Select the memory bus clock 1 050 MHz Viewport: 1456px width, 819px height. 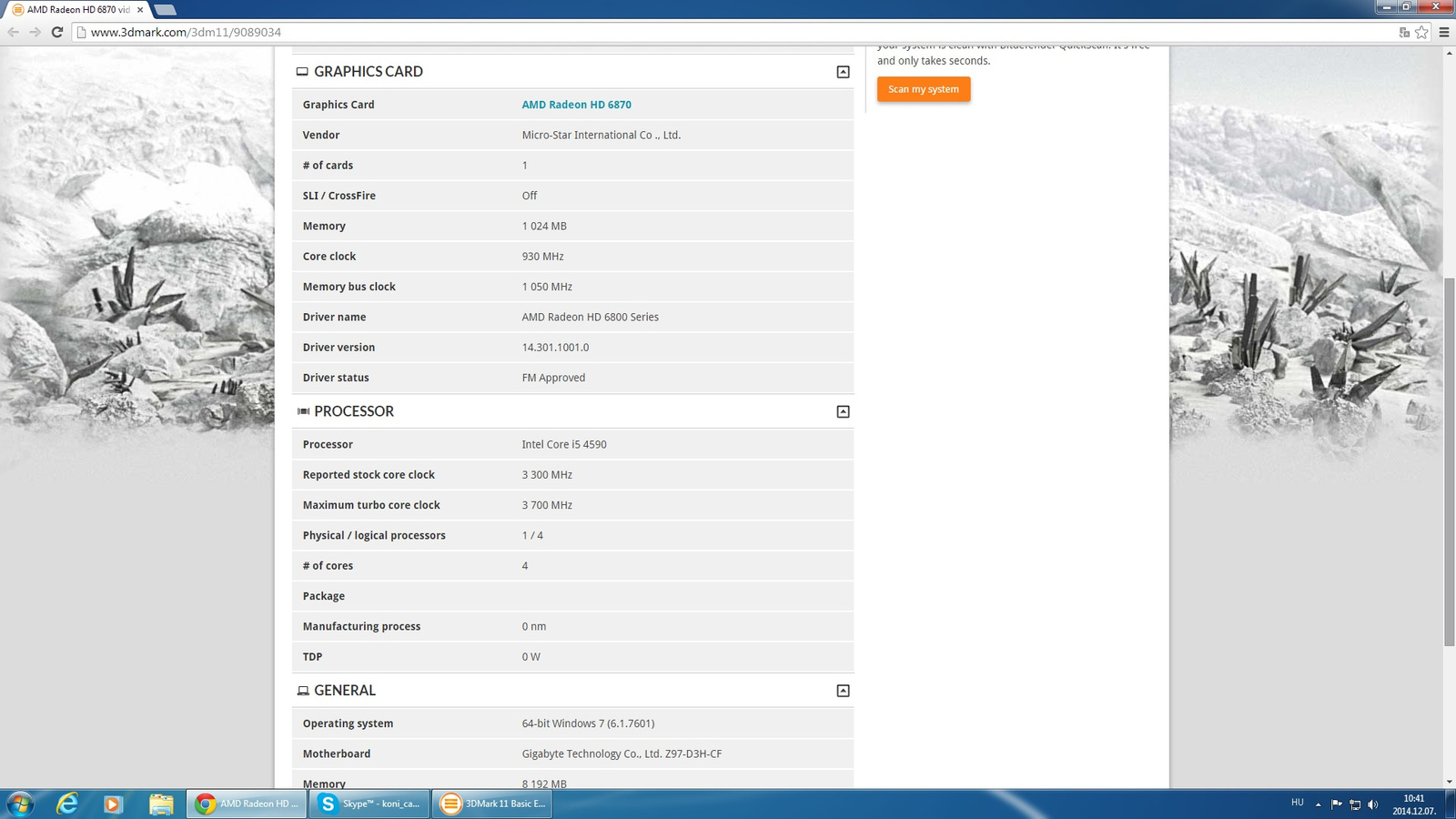coord(547,287)
